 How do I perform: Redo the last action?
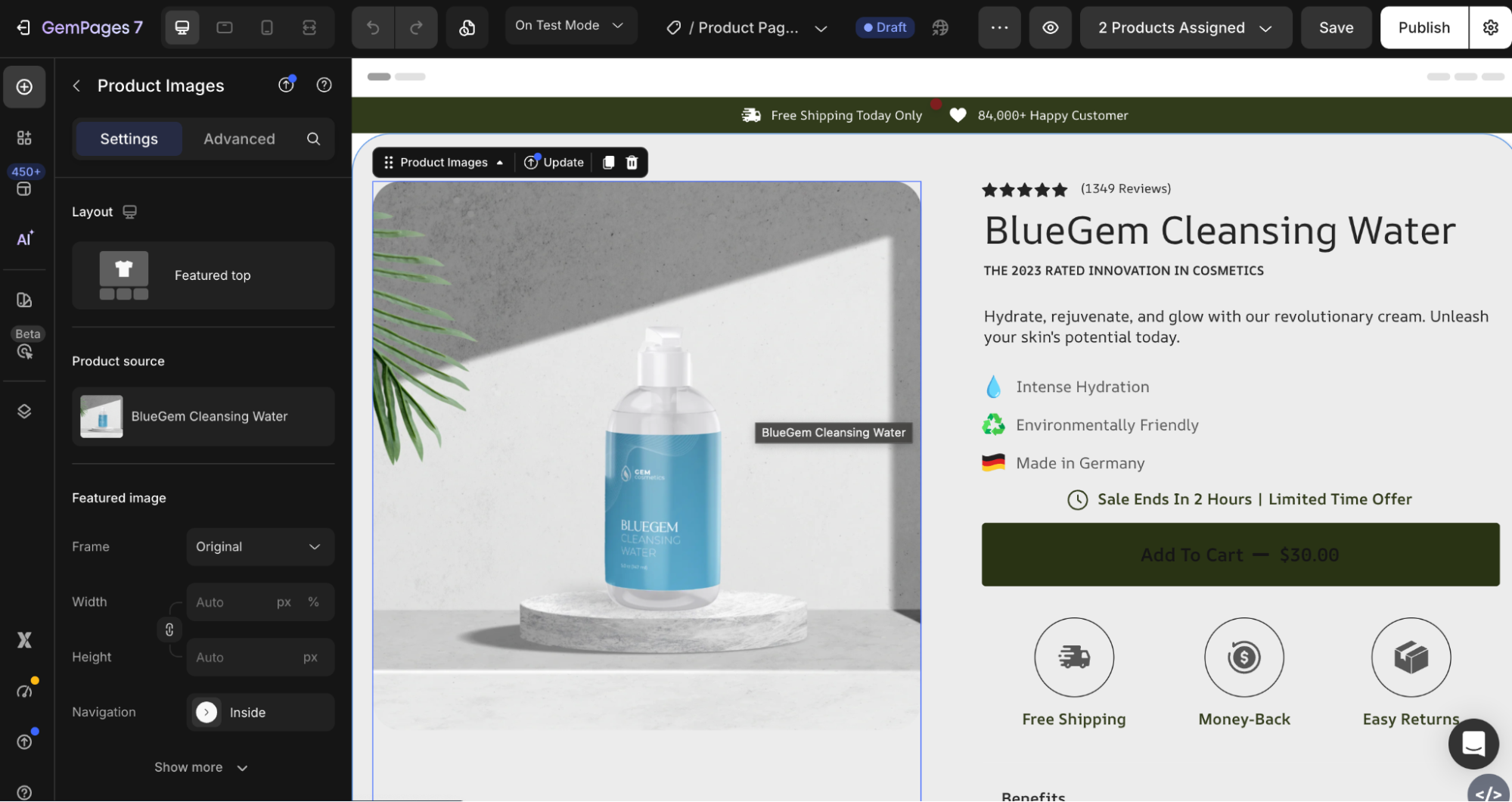pyautogui.click(x=416, y=27)
